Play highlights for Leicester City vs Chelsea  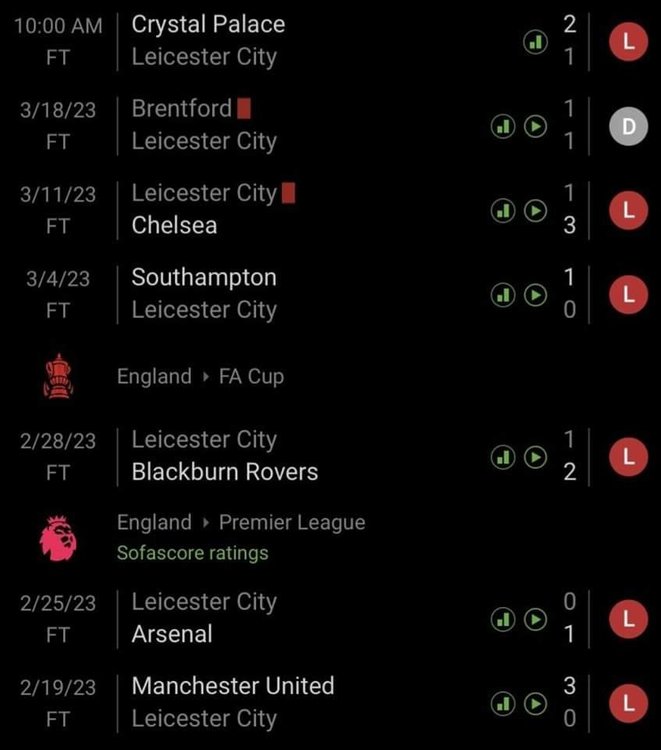(x=535, y=210)
